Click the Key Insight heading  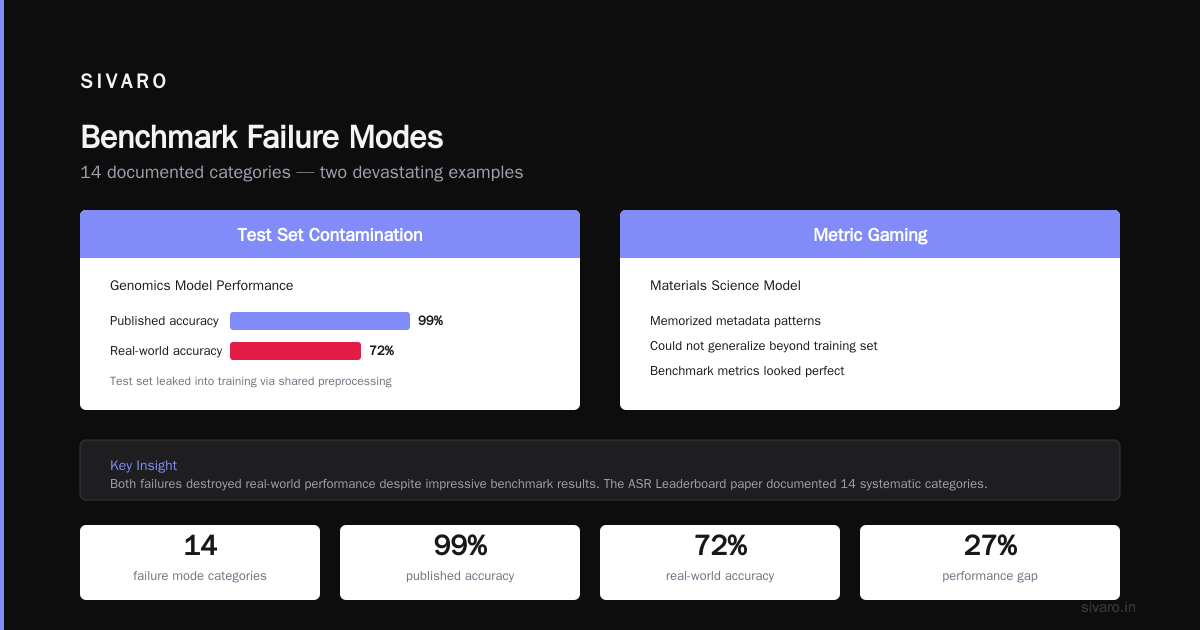143,465
